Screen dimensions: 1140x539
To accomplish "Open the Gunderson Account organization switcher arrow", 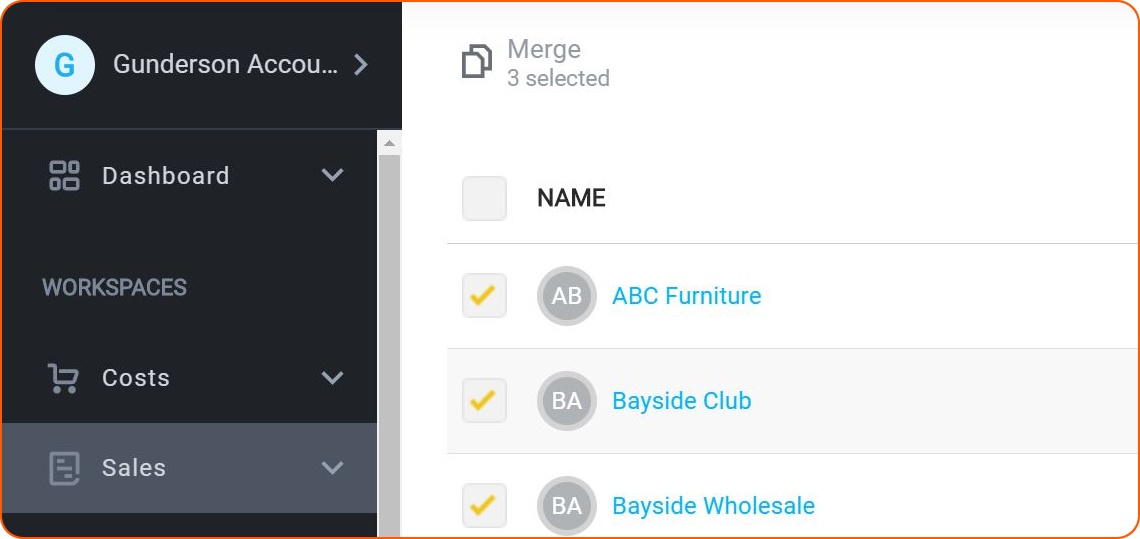I will (361, 65).
